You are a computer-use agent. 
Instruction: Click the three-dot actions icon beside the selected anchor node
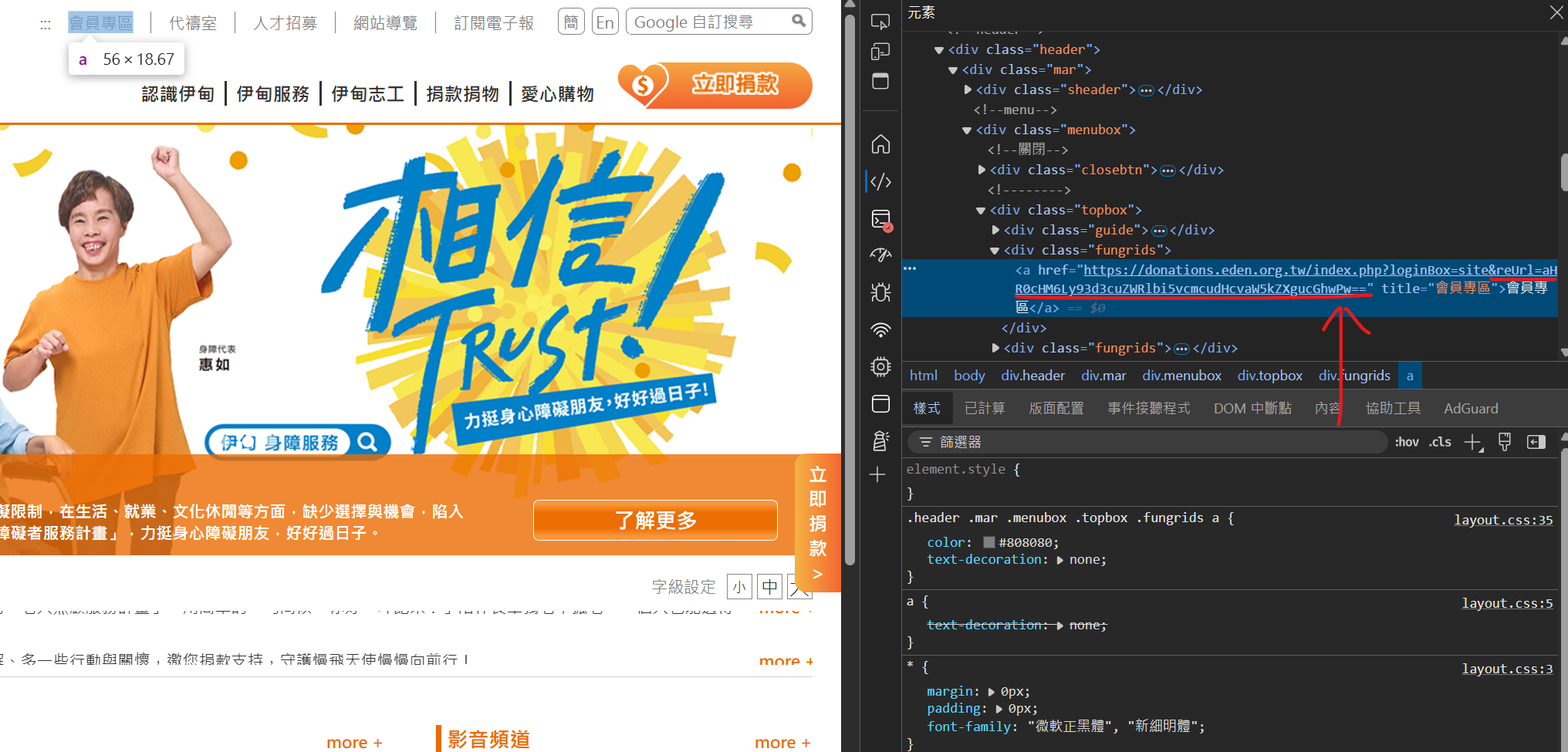911,268
